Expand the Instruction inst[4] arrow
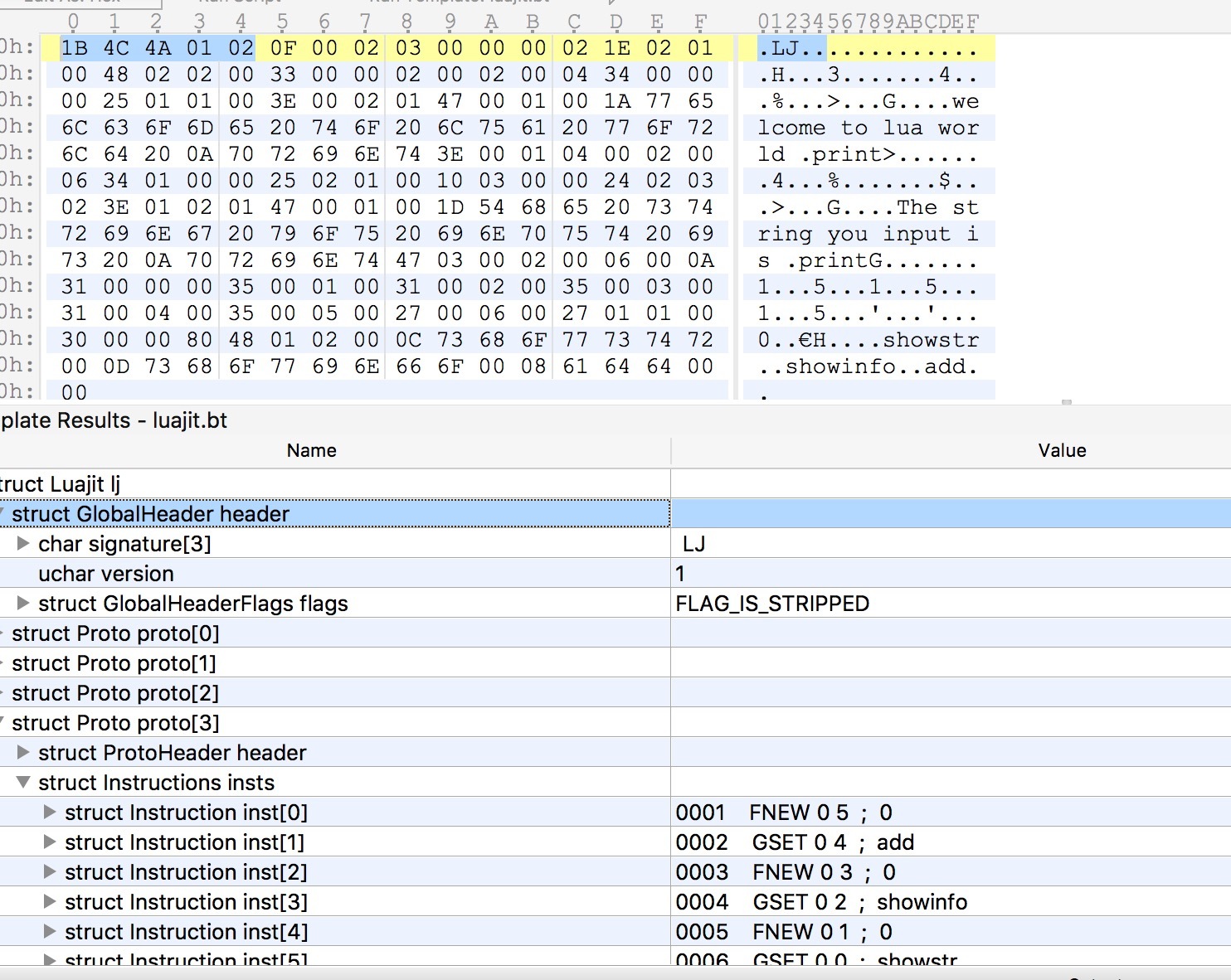 coord(50,932)
